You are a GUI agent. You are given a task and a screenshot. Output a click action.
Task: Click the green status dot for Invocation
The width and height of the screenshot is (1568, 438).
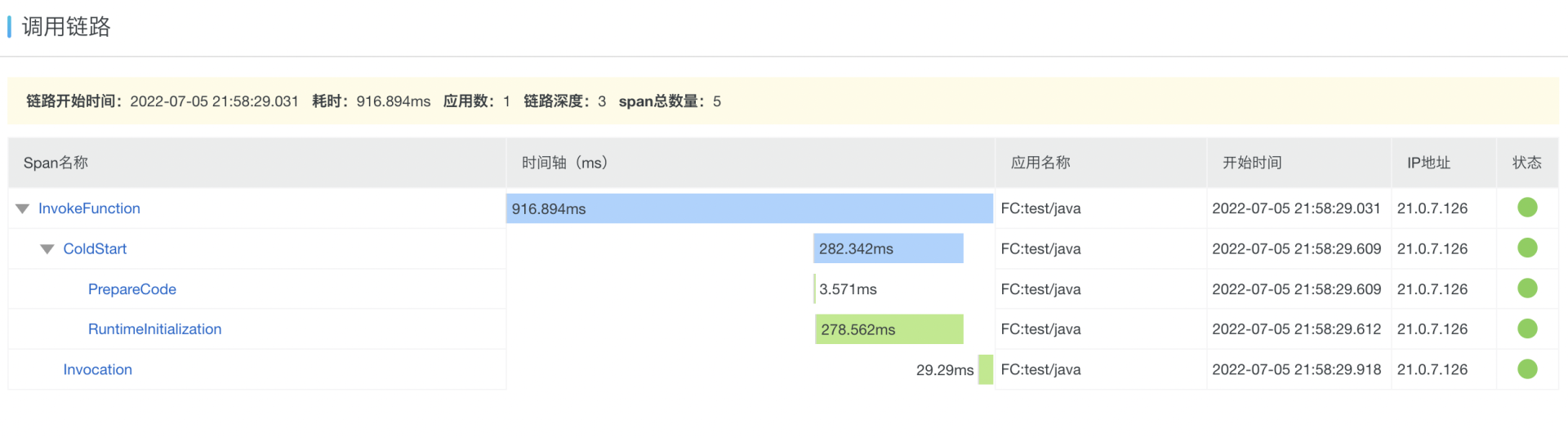(x=1527, y=369)
